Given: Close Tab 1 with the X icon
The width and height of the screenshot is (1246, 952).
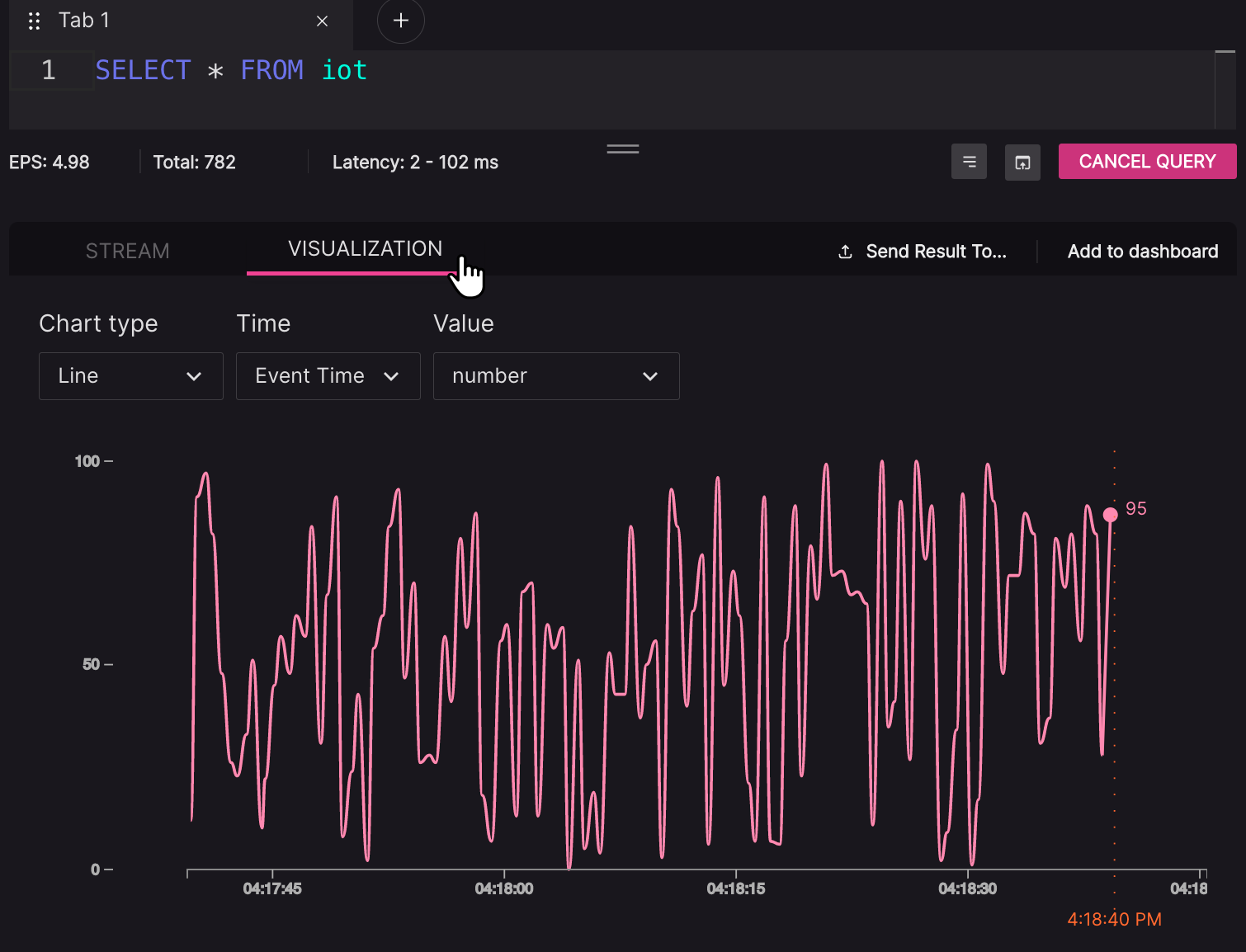Looking at the screenshot, I should coord(322,21).
